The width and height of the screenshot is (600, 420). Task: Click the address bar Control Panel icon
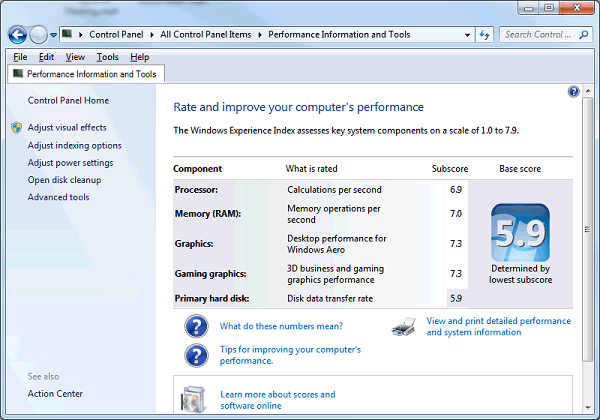tap(67, 34)
